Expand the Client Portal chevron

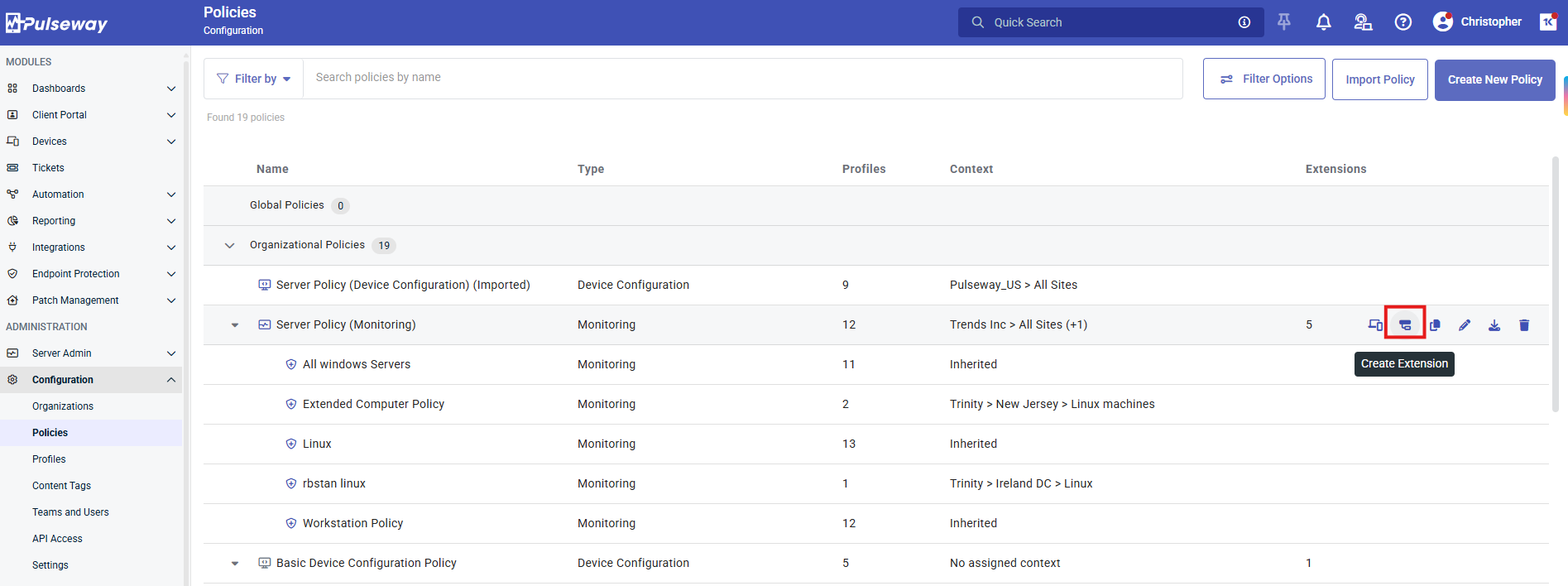tap(171, 115)
